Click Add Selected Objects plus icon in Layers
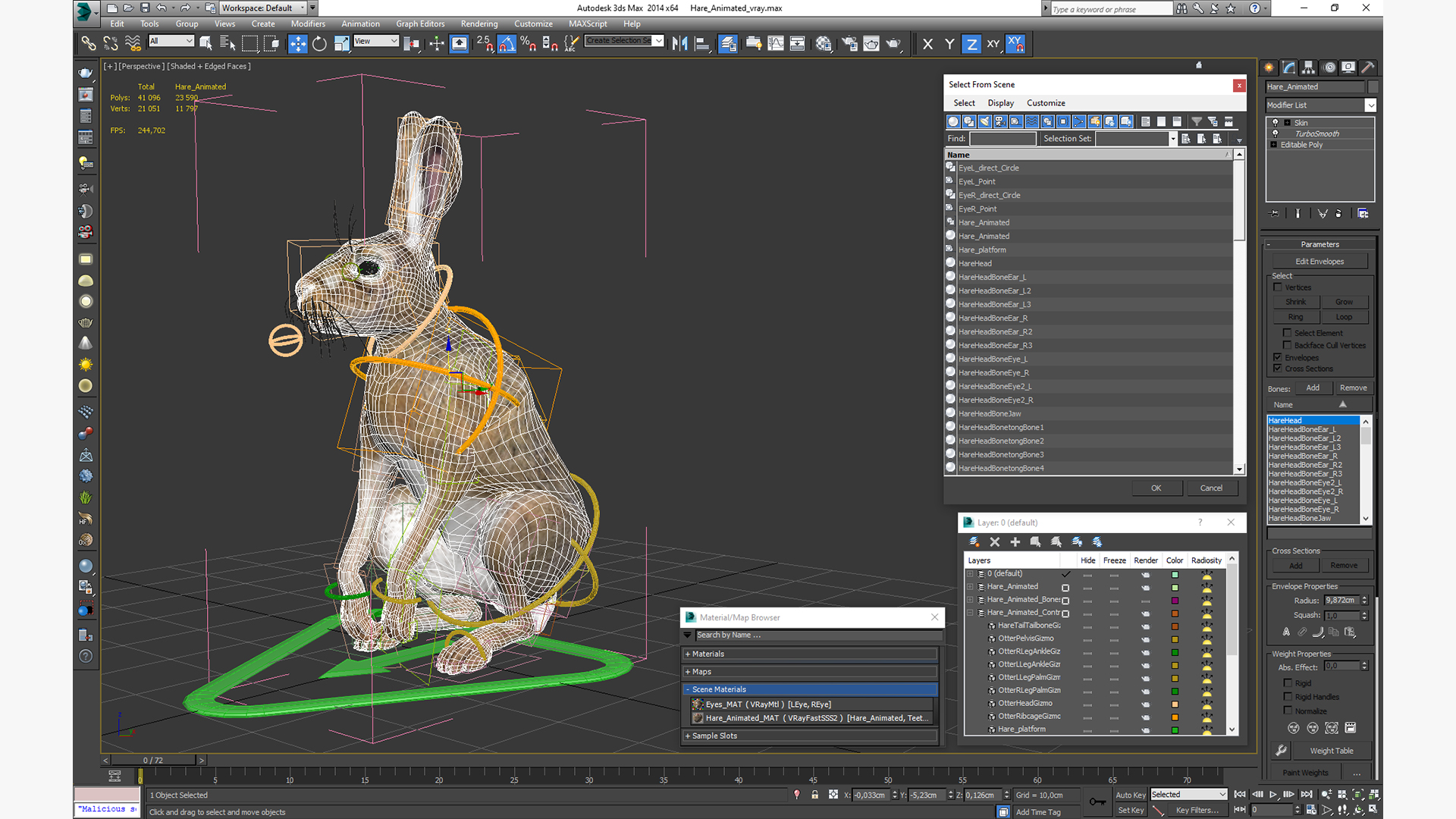This screenshot has height=819, width=1456. (1015, 541)
